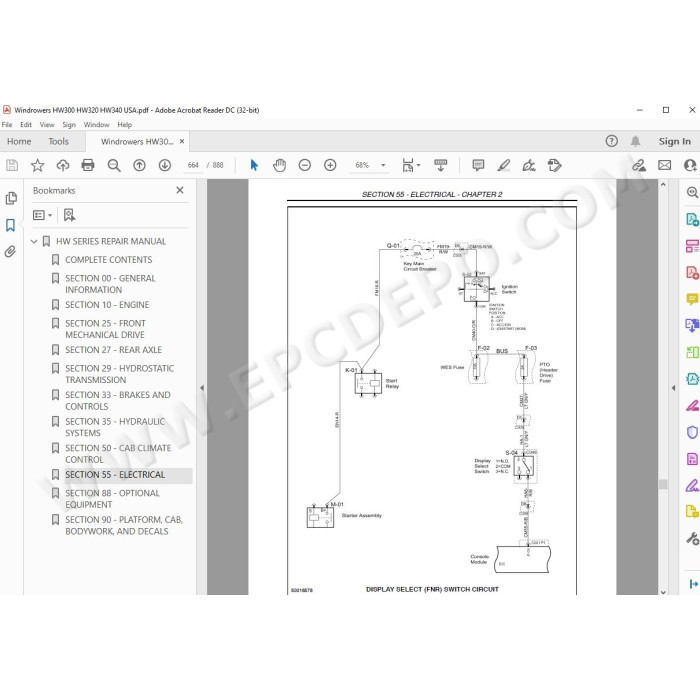Collapse HW SERIES REPAIR MANUAL bookmark
The height and width of the screenshot is (700, 700).
point(34,242)
